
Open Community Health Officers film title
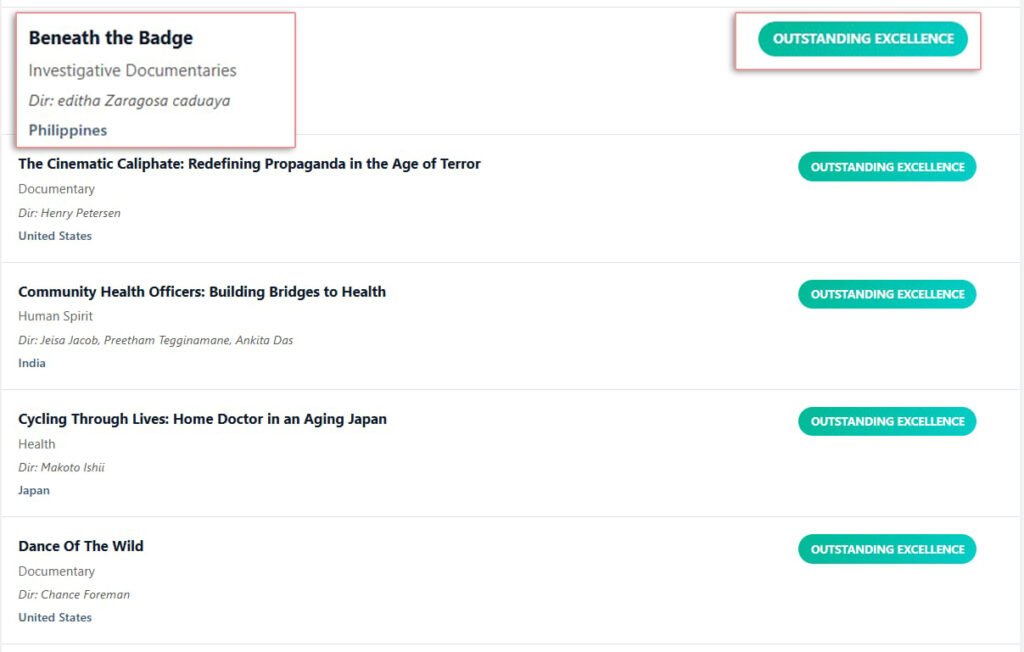click(x=201, y=292)
